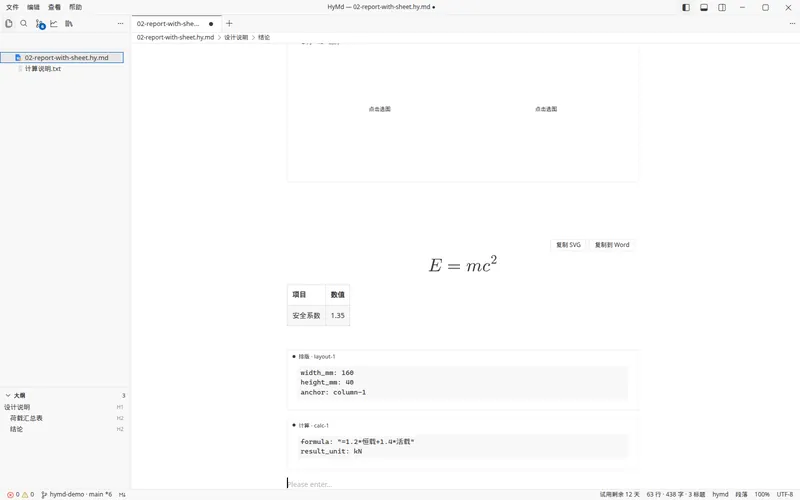Select the E = mc² formula block
The width and height of the screenshot is (800, 500).
coord(463,265)
